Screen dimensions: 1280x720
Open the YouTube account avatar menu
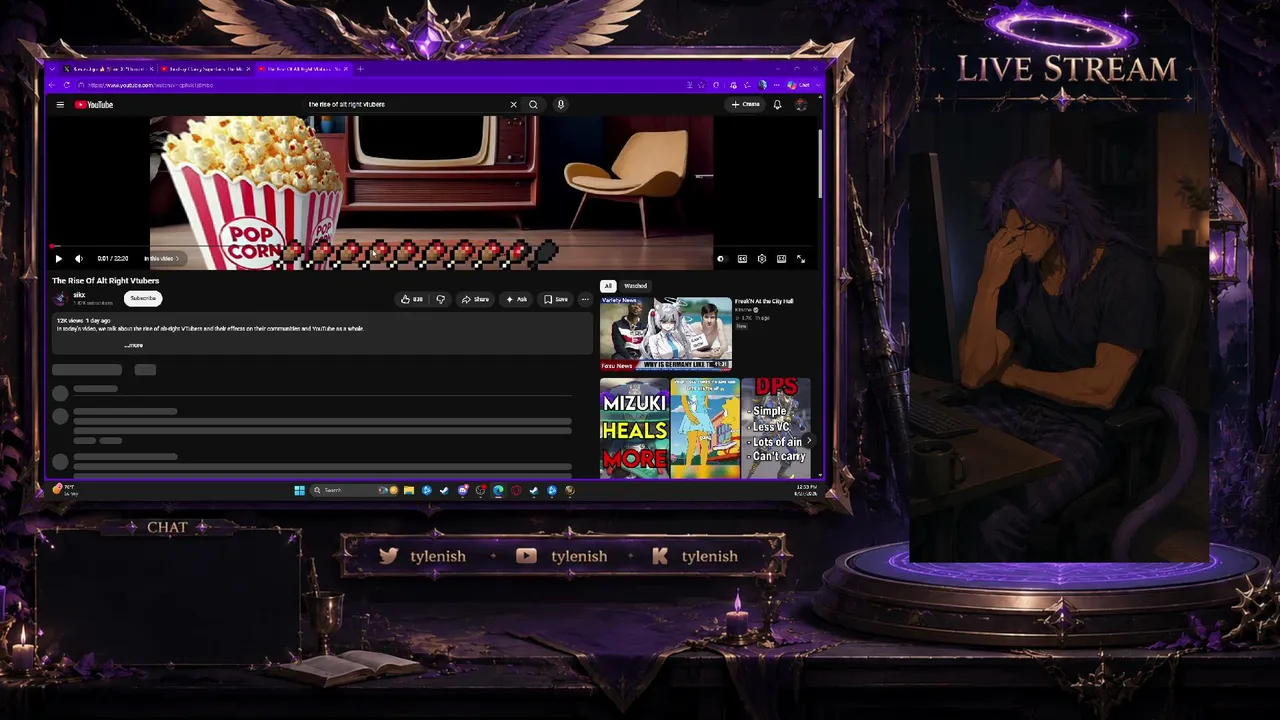(800, 104)
